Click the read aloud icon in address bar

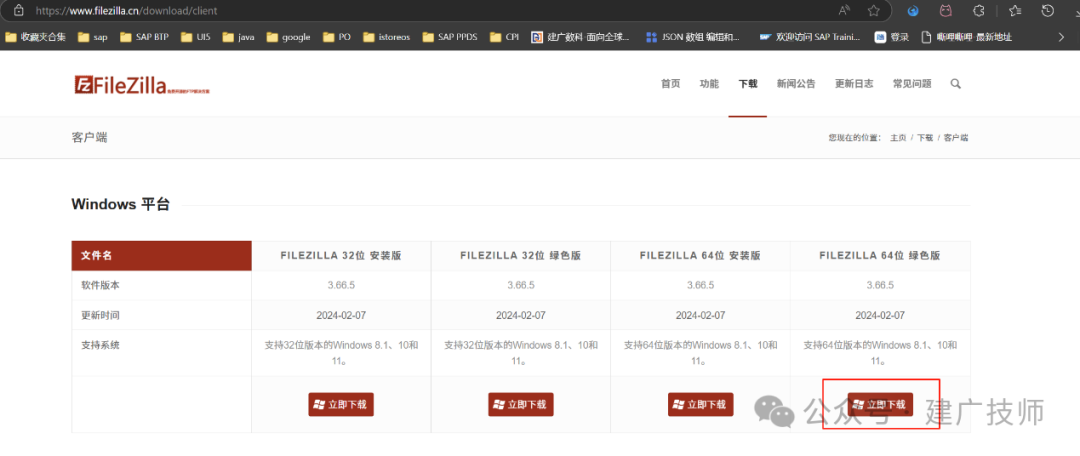[844, 11]
